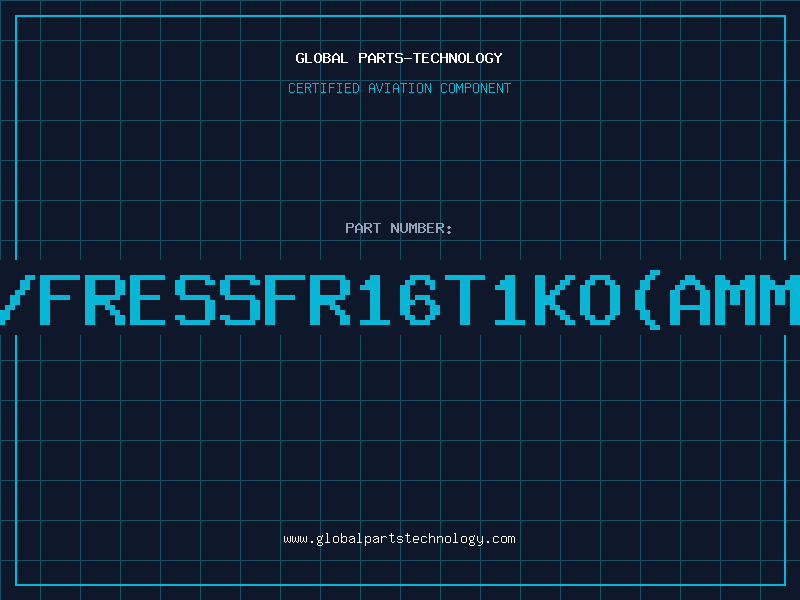This screenshot has width=800, height=600.
Task: Click the PART NUMBER: label
Action: click(399, 228)
